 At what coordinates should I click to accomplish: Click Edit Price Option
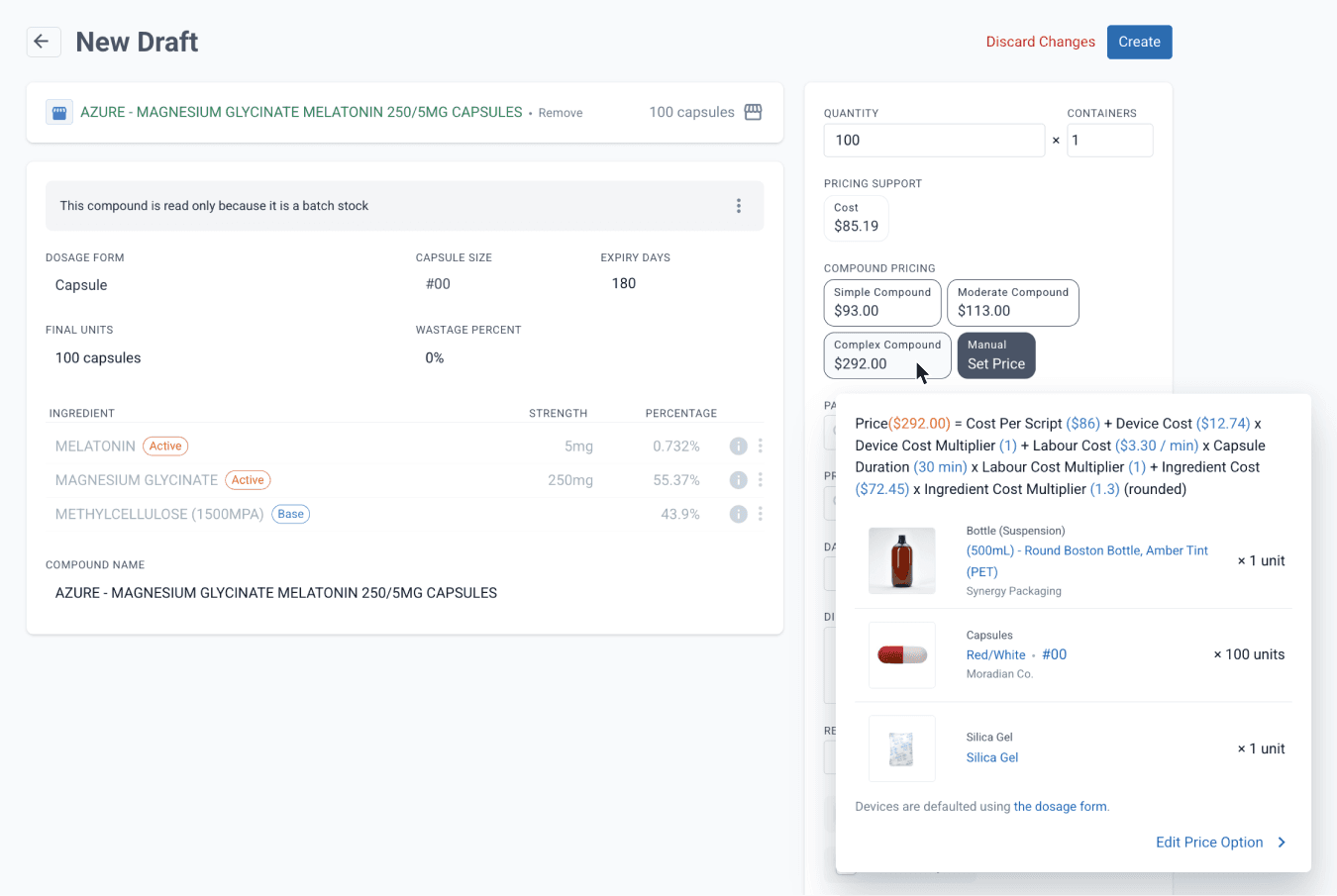[1209, 843]
